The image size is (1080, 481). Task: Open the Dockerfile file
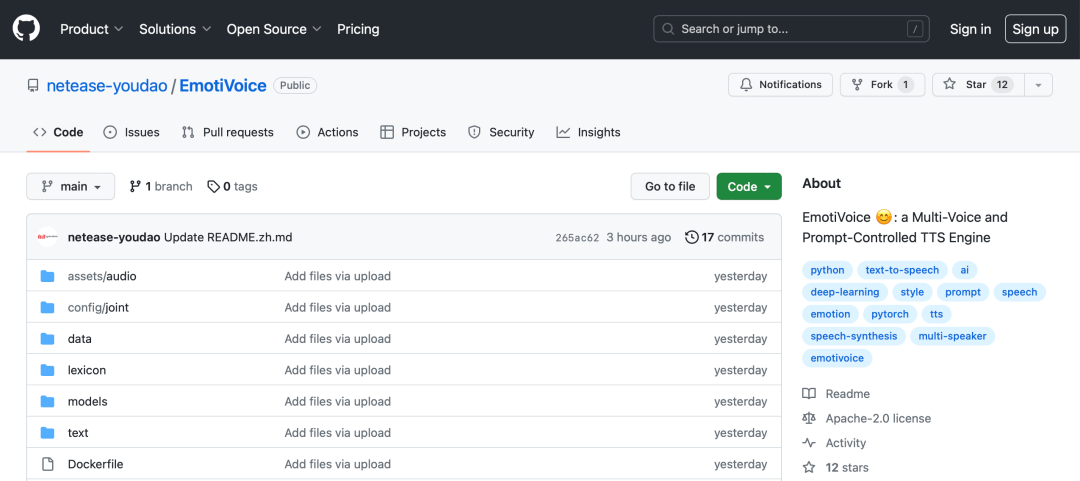95,464
